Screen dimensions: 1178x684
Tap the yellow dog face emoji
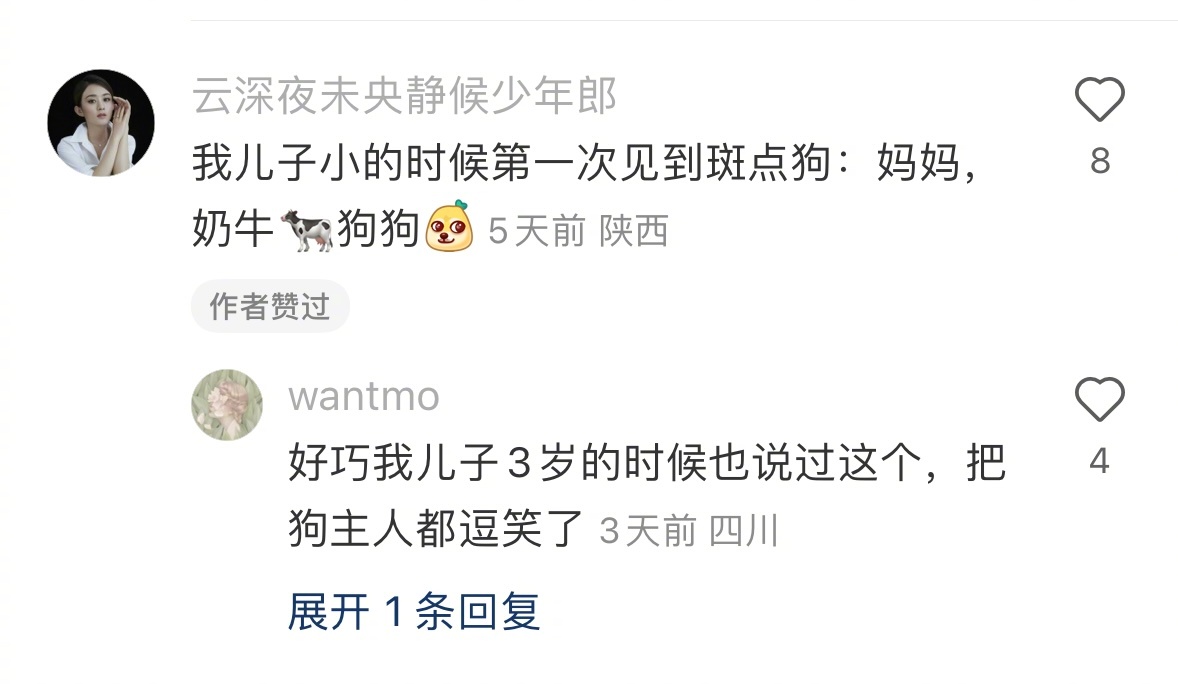pyautogui.click(x=449, y=226)
